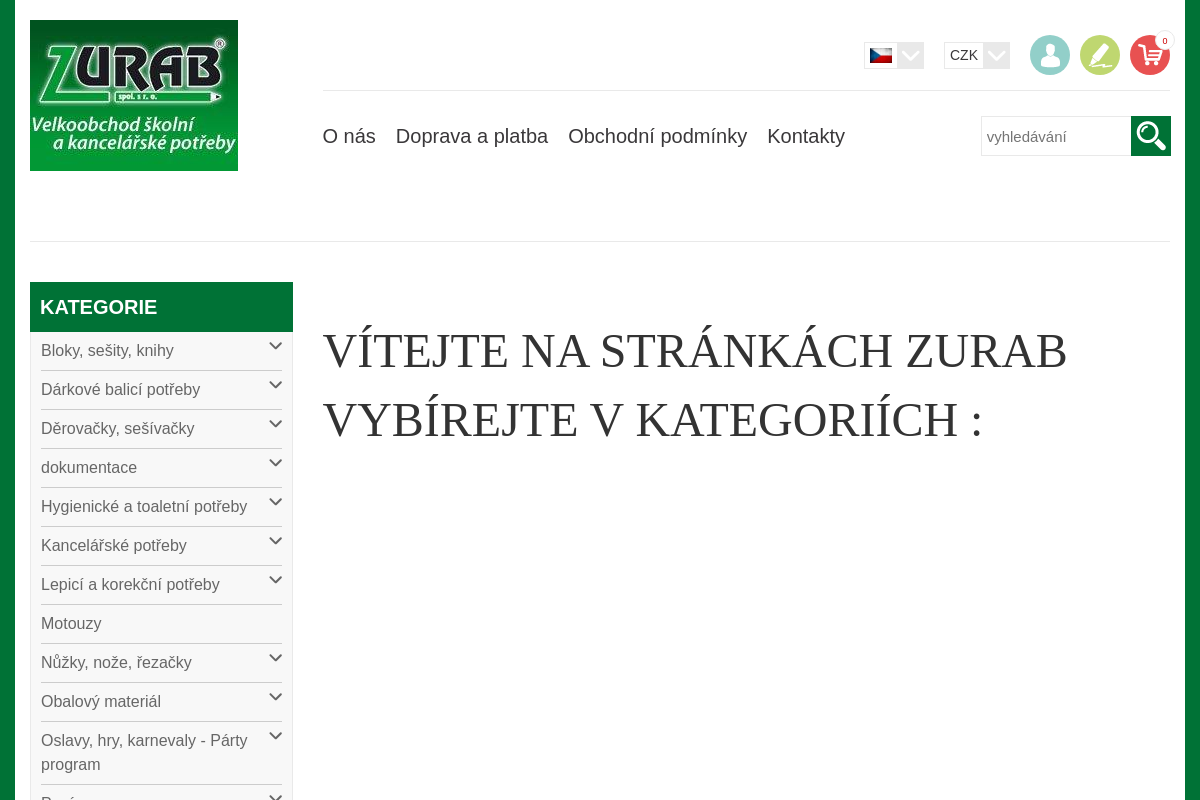1200x800 pixels.
Task: Expand the Obalový materiál category
Action: pyautogui.click(x=273, y=696)
